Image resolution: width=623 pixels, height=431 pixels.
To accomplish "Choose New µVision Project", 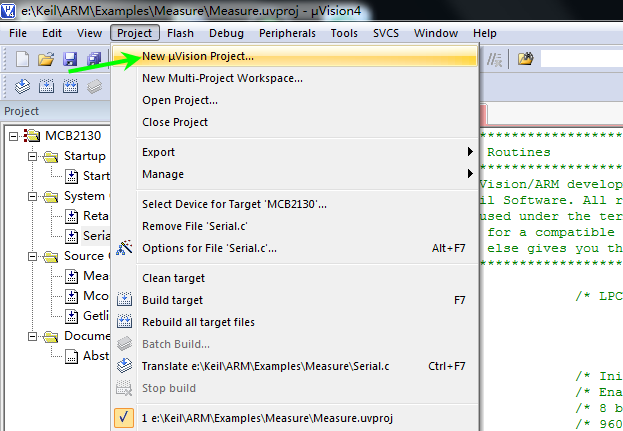I will tap(295, 56).
